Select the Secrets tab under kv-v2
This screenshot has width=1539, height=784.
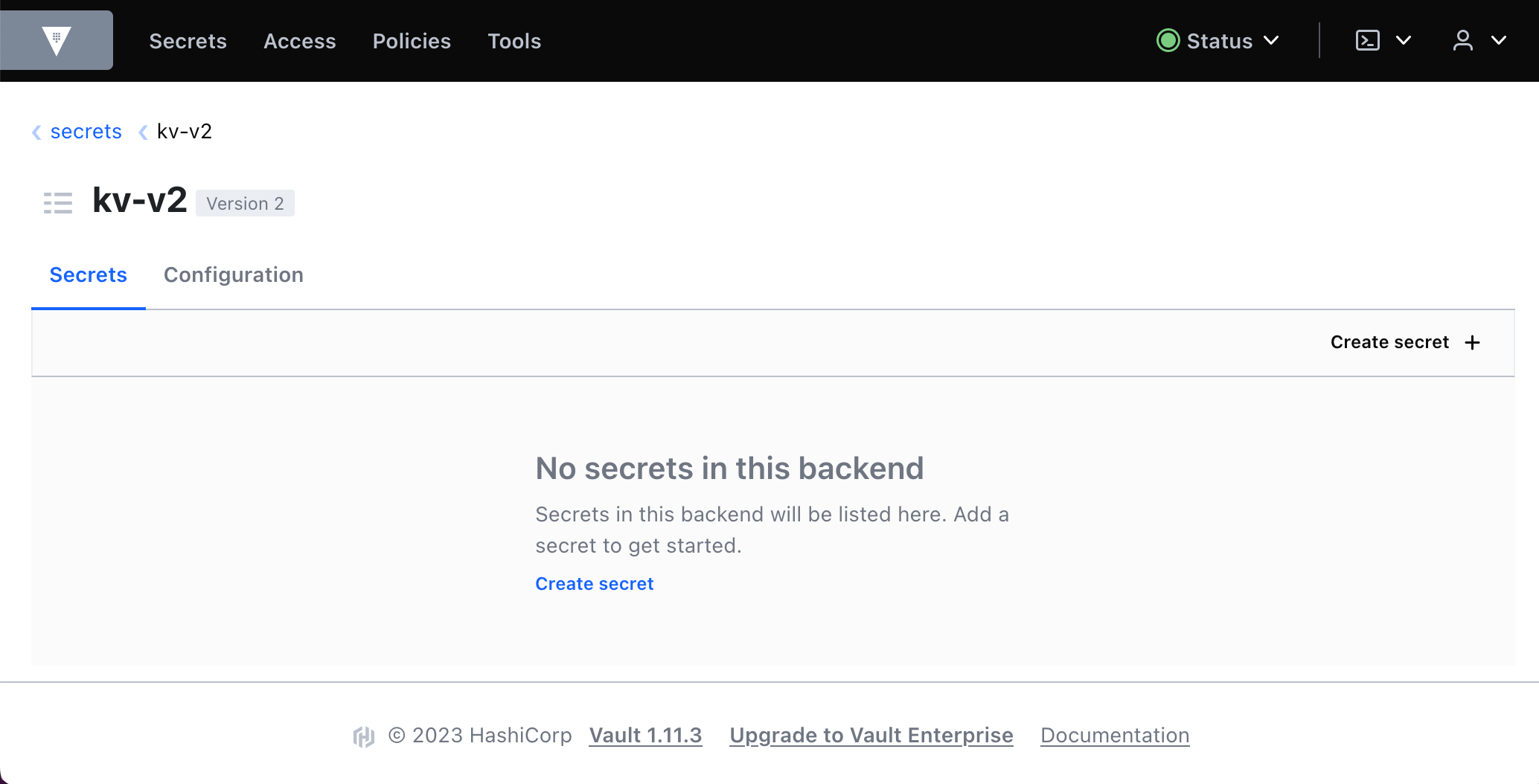click(x=89, y=275)
